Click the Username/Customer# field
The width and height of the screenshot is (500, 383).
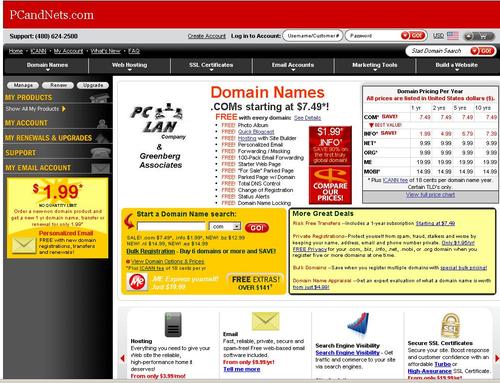313,36
